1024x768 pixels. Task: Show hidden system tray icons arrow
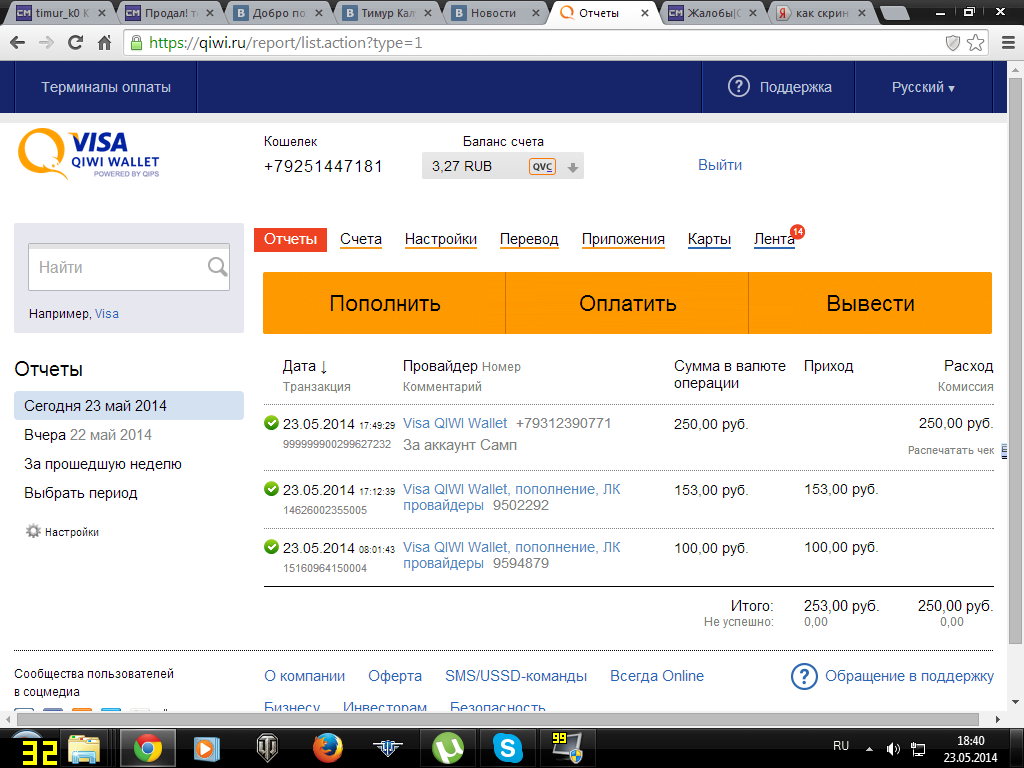pyautogui.click(x=869, y=749)
